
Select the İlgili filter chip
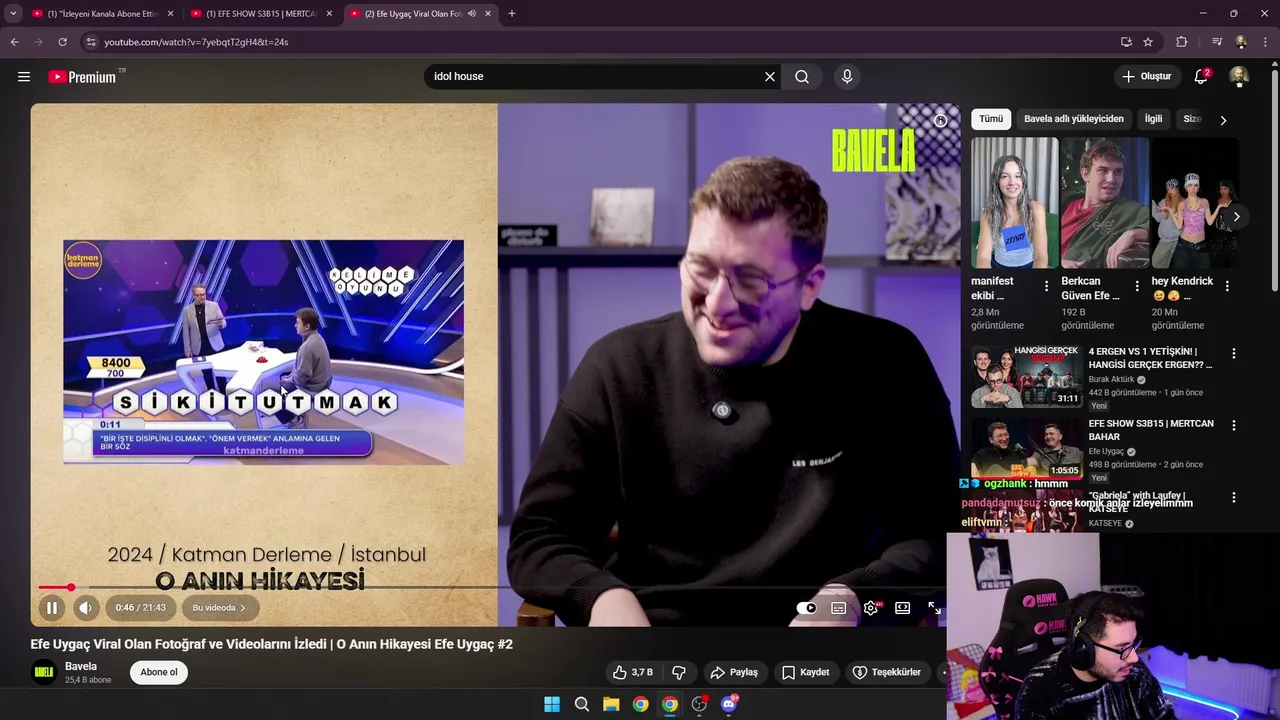[1153, 119]
